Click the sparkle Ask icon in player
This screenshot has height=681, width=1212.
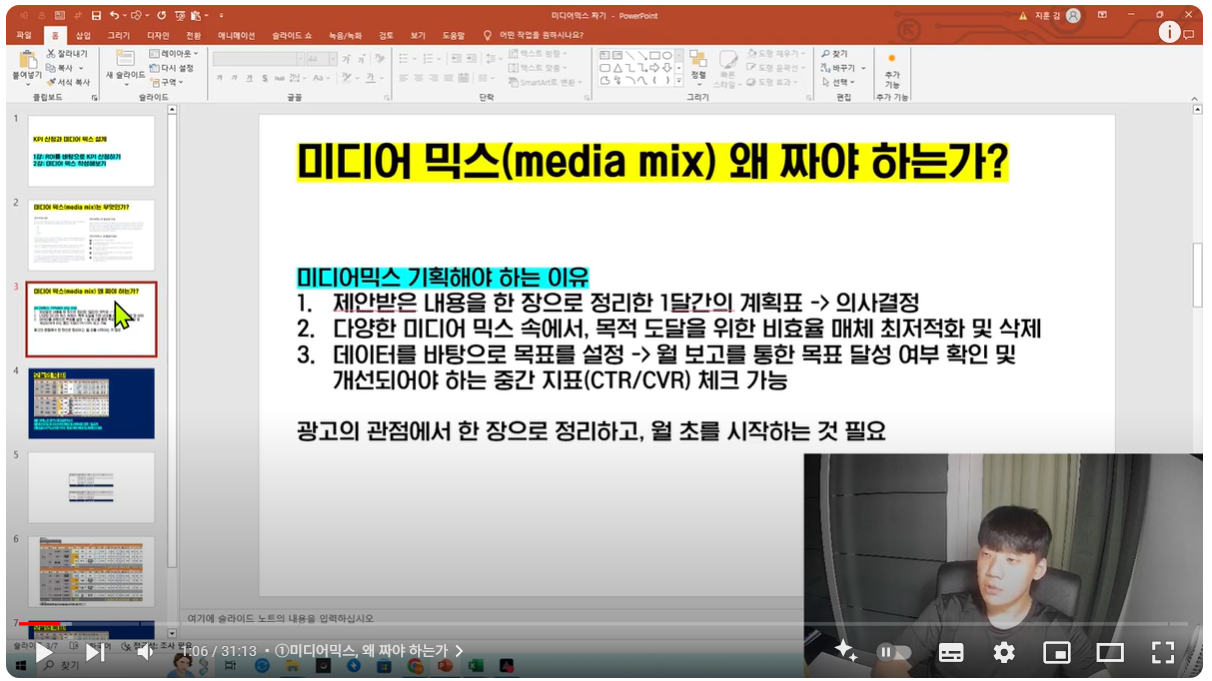(x=845, y=651)
